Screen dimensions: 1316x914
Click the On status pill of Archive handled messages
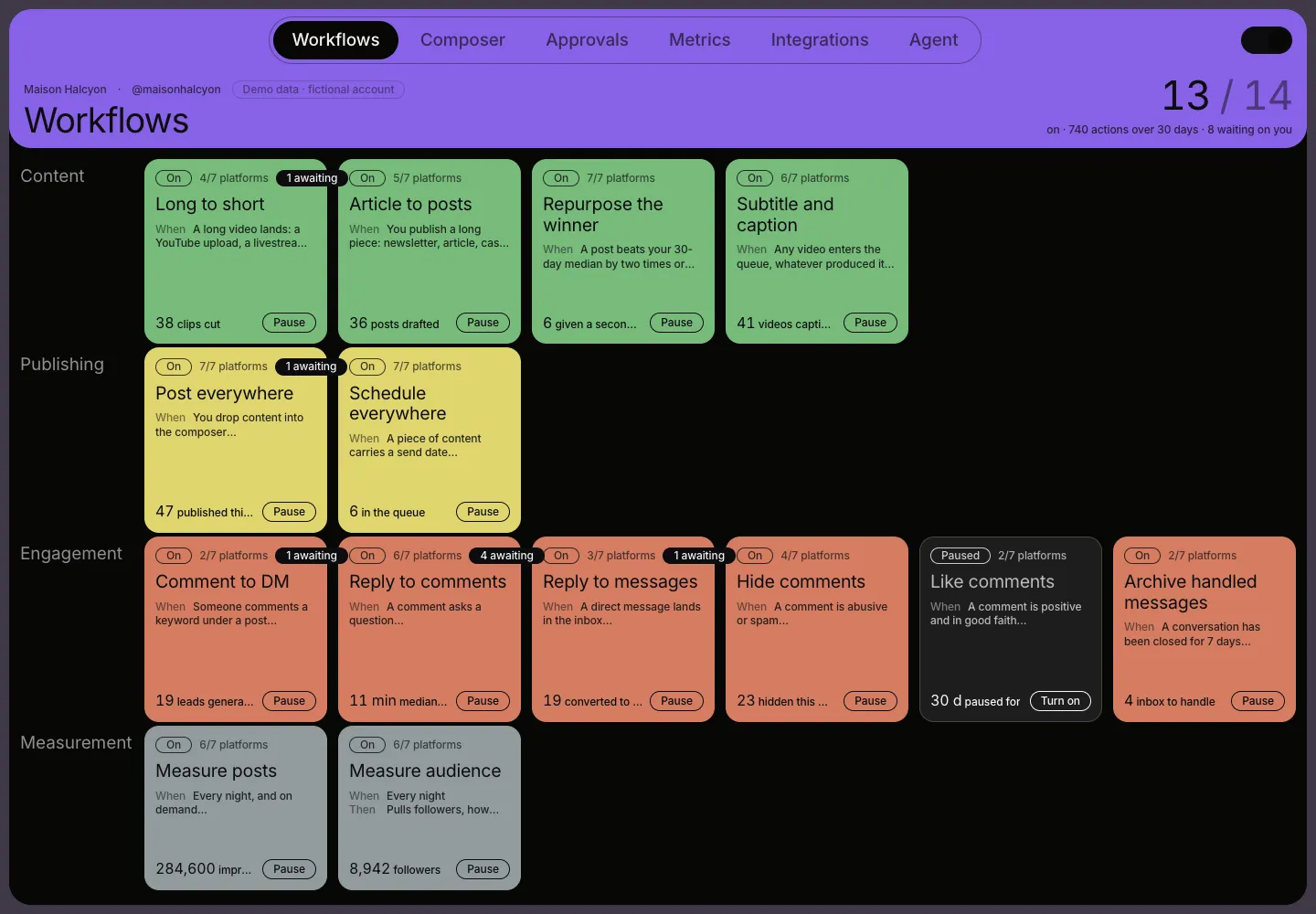(x=1142, y=556)
